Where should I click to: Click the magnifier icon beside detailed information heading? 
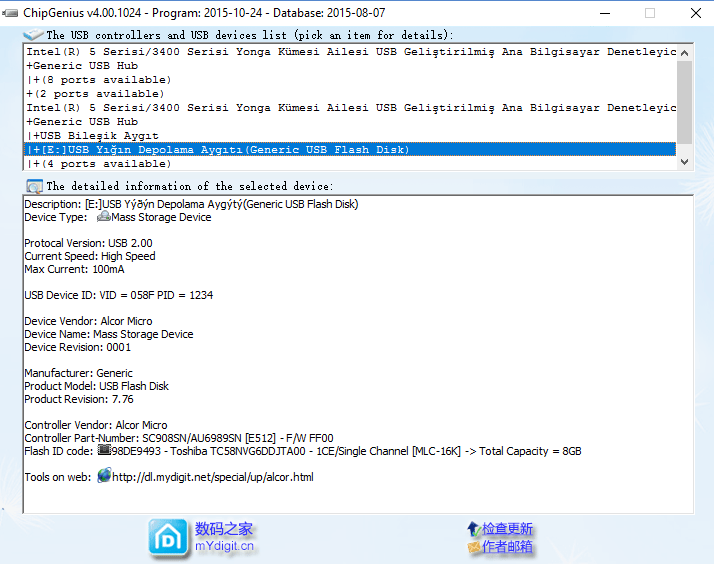34,186
